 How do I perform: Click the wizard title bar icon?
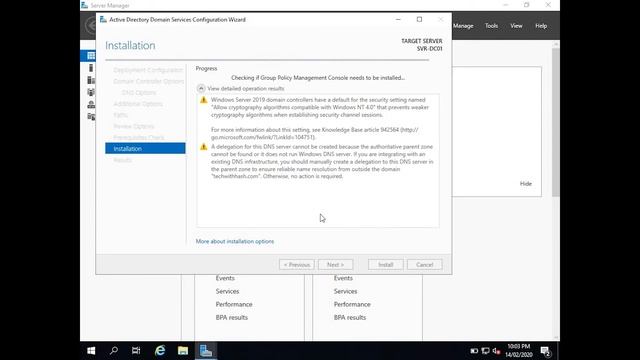coord(103,19)
